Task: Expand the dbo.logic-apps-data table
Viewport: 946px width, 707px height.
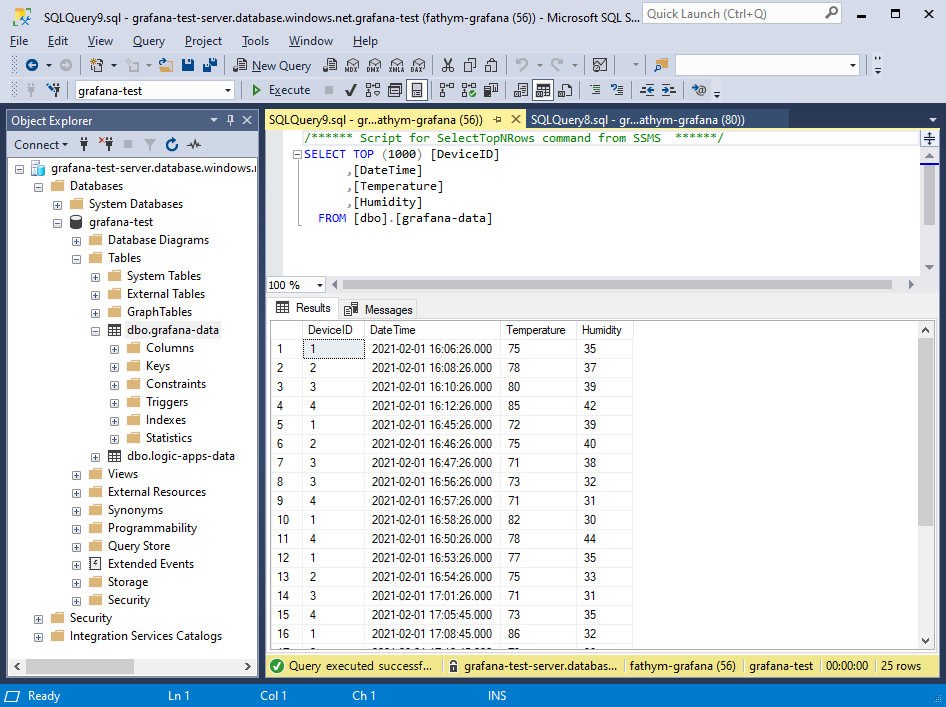Action: [x=95, y=457]
